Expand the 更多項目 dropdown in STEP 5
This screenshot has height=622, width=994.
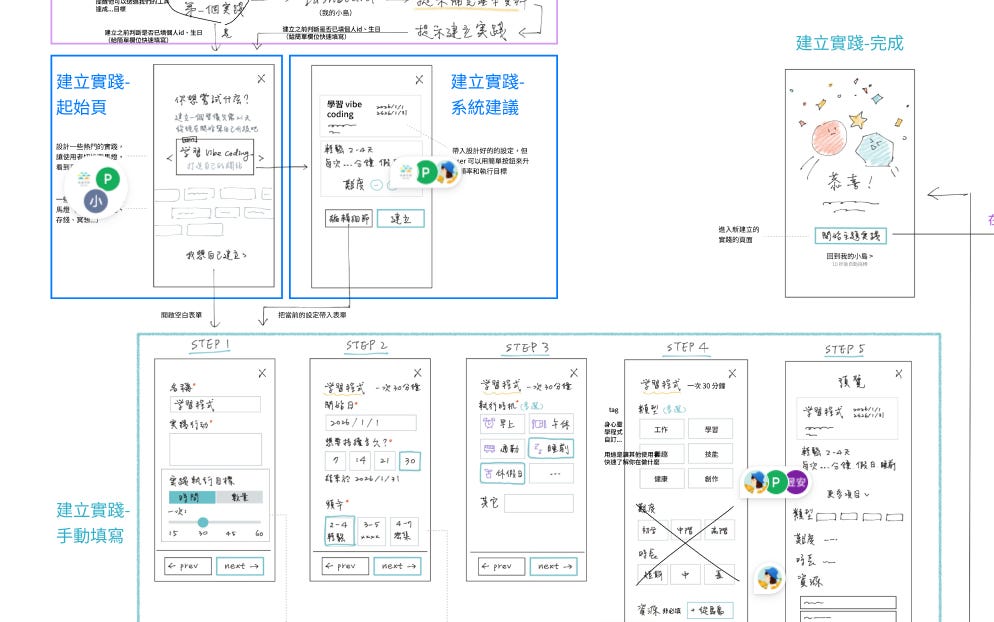pos(848,494)
